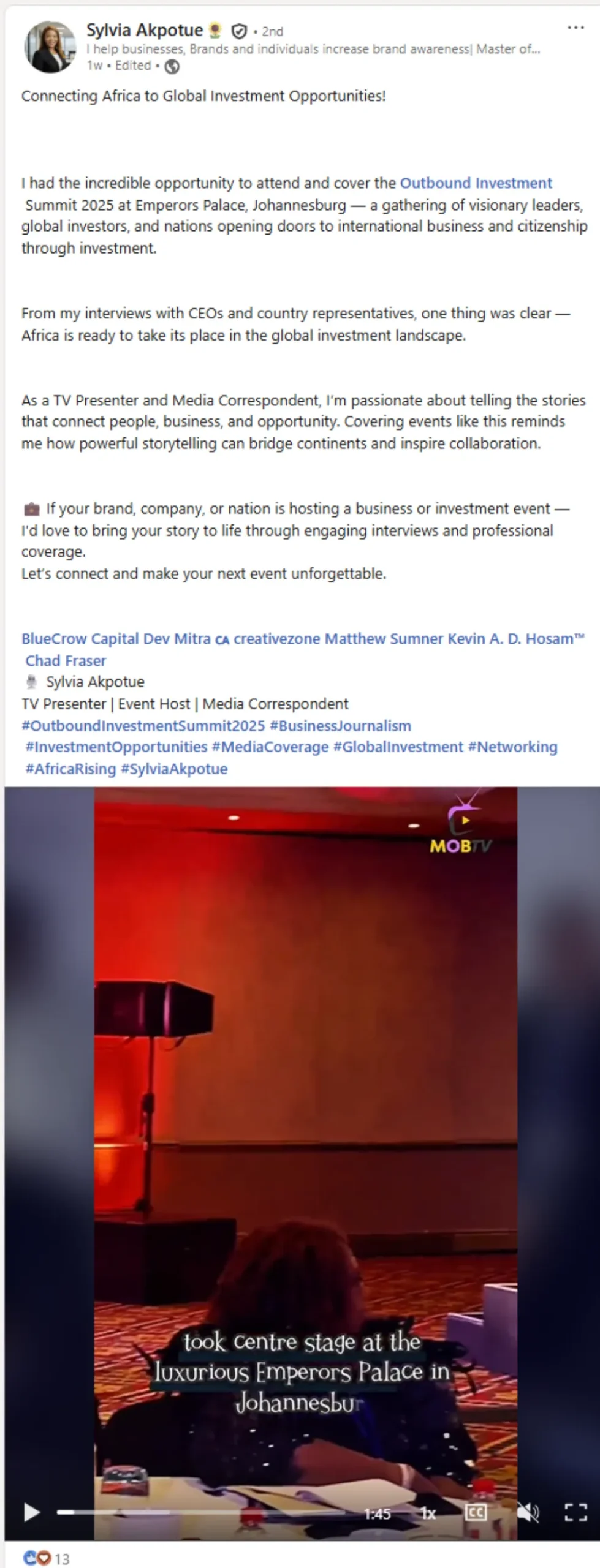The image size is (600, 1568).
Task: Open the three-dots post options menu
Action: tap(575, 28)
